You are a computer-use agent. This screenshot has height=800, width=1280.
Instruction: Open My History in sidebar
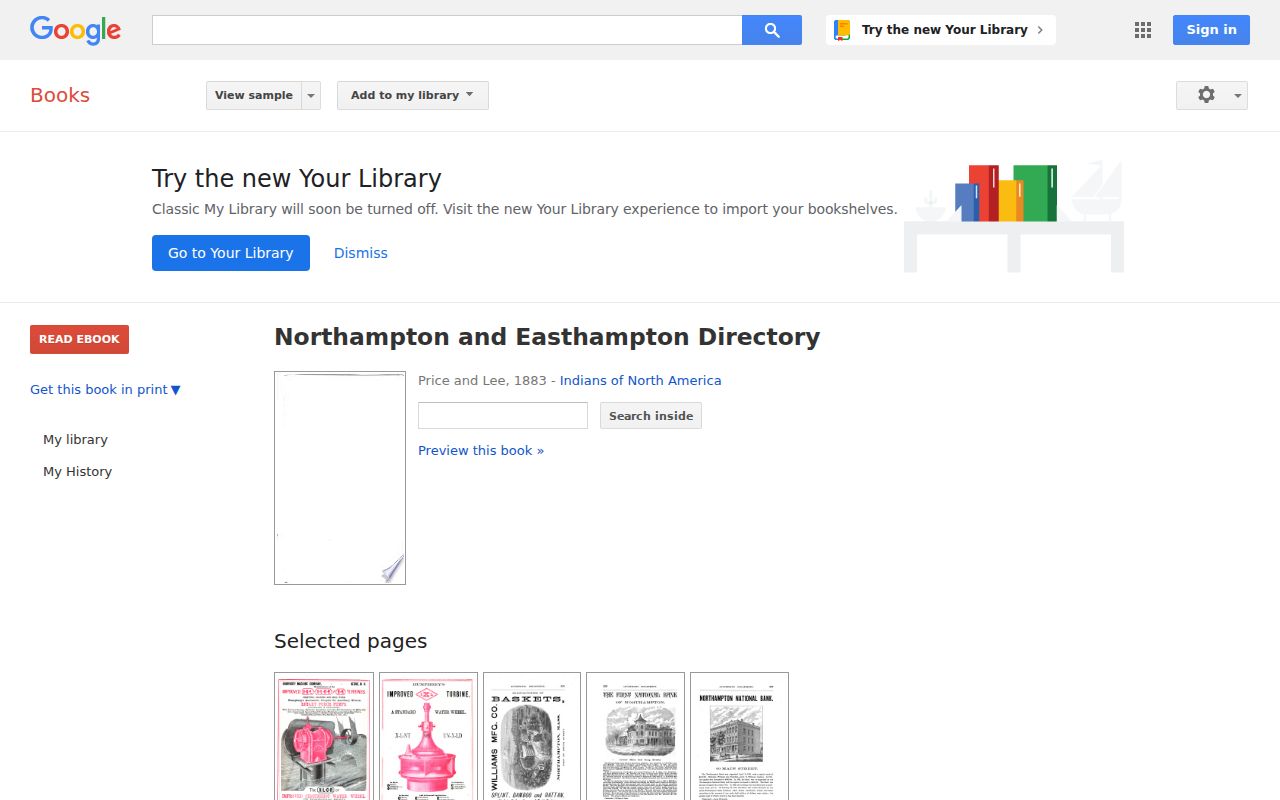click(77, 472)
